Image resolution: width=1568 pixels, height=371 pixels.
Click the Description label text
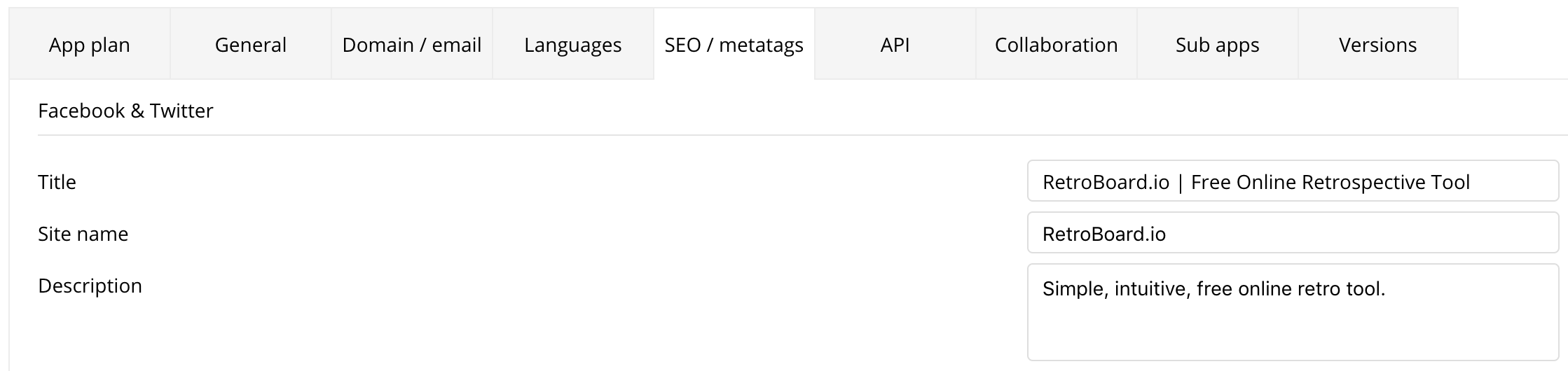pyautogui.click(x=90, y=286)
